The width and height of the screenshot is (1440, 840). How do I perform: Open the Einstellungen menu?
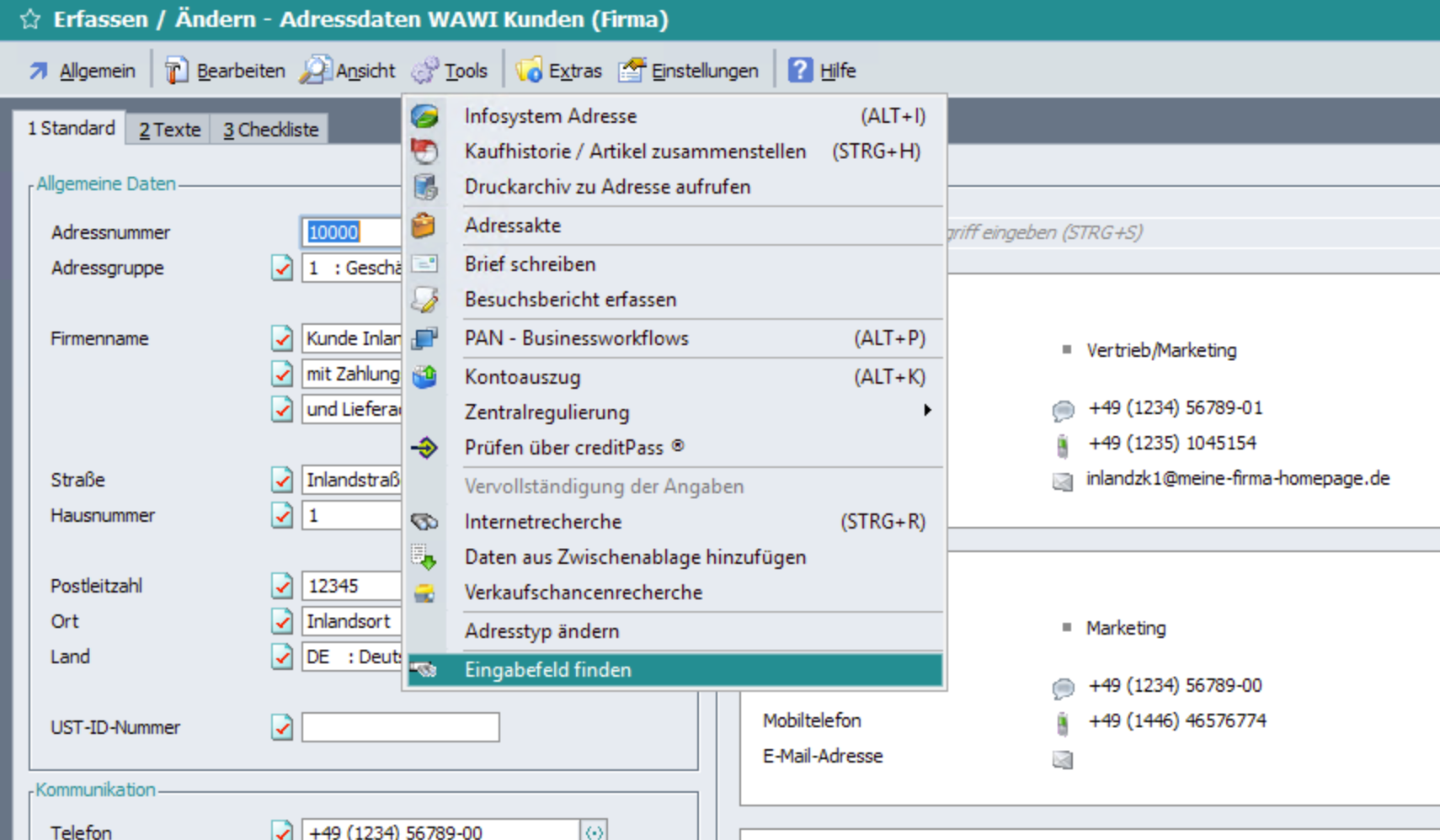[689, 71]
